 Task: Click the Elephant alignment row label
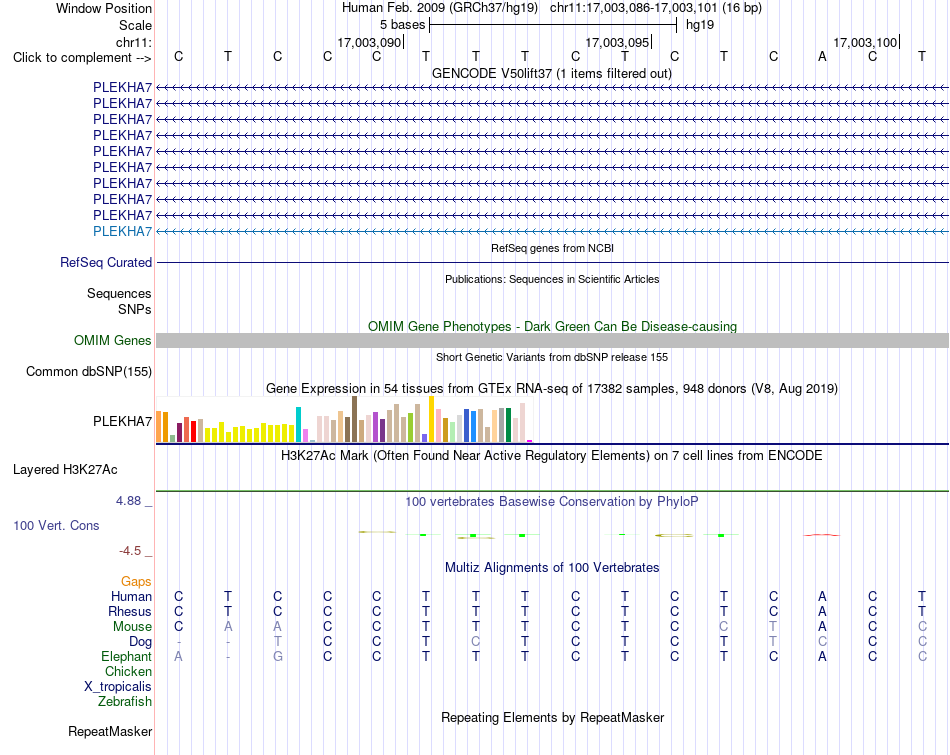126,656
